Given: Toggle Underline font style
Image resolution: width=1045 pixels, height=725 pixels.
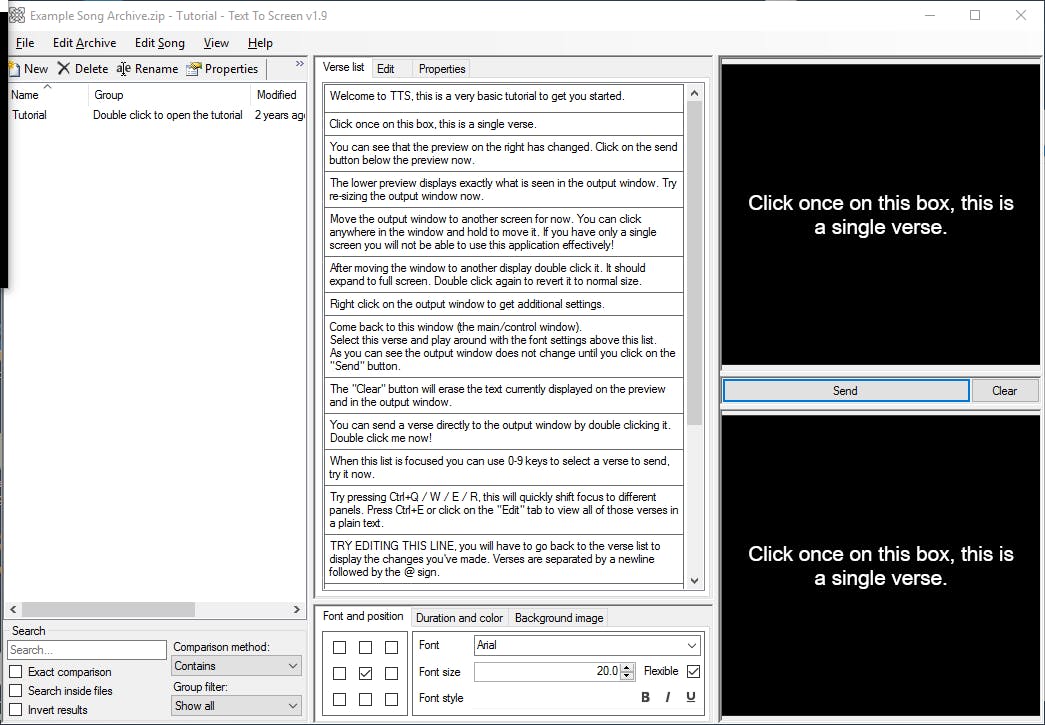Looking at the screenshot, I should coord(690,698).
